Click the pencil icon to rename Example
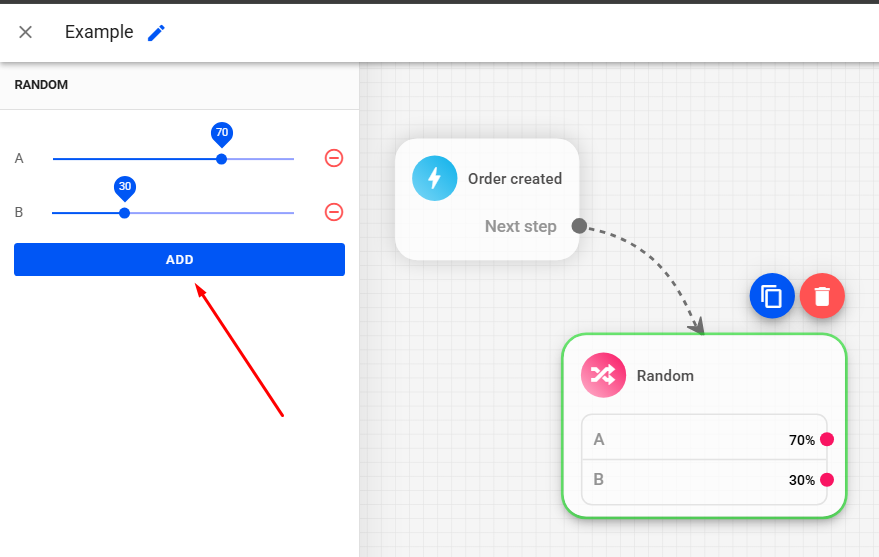This screenshot has height=557, width=879. tap(156, 33)
